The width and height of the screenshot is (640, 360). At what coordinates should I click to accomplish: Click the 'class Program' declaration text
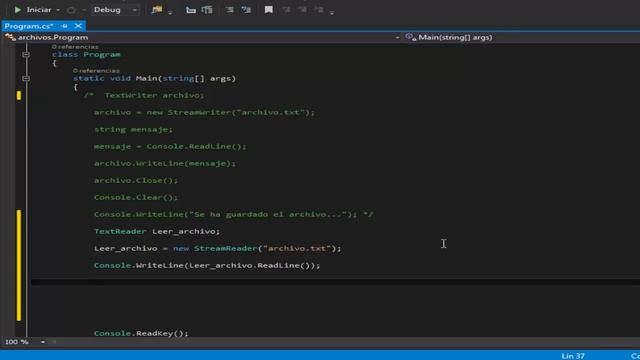pyautogui.click(x=86, y=54)
